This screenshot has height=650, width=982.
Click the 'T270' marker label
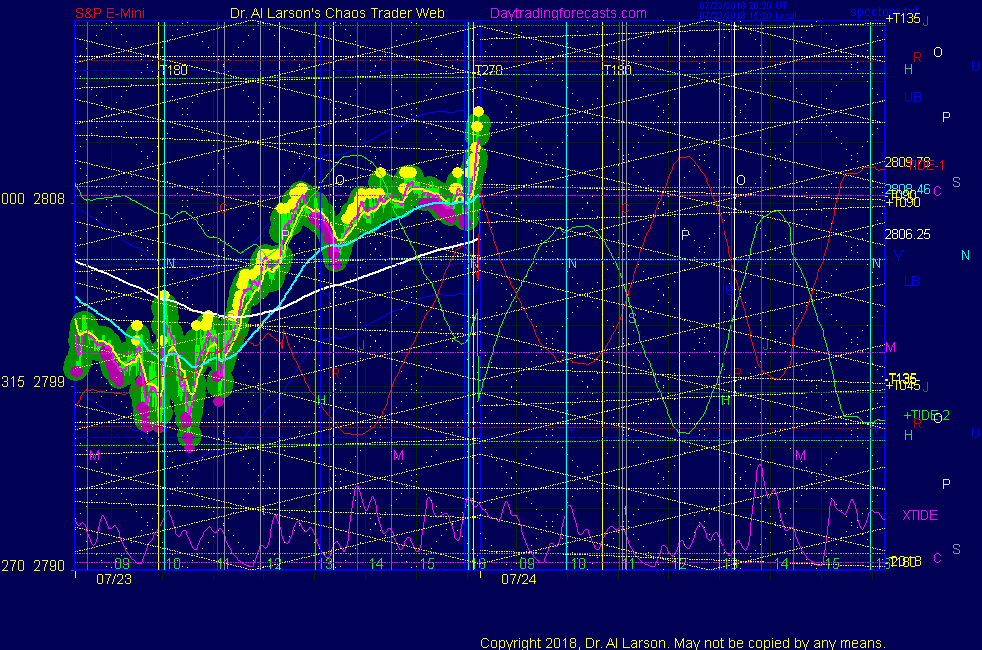click(x=489, y=70)
